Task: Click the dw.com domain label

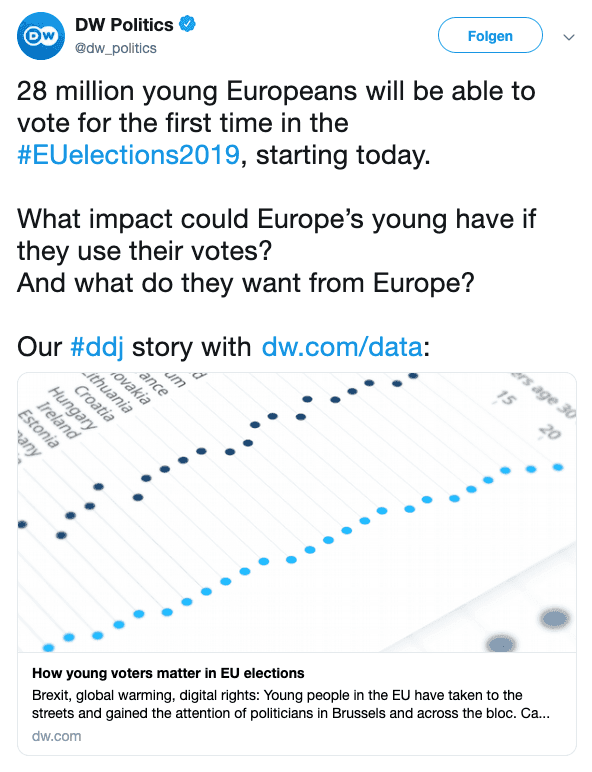Action: [x=57, y=736]
